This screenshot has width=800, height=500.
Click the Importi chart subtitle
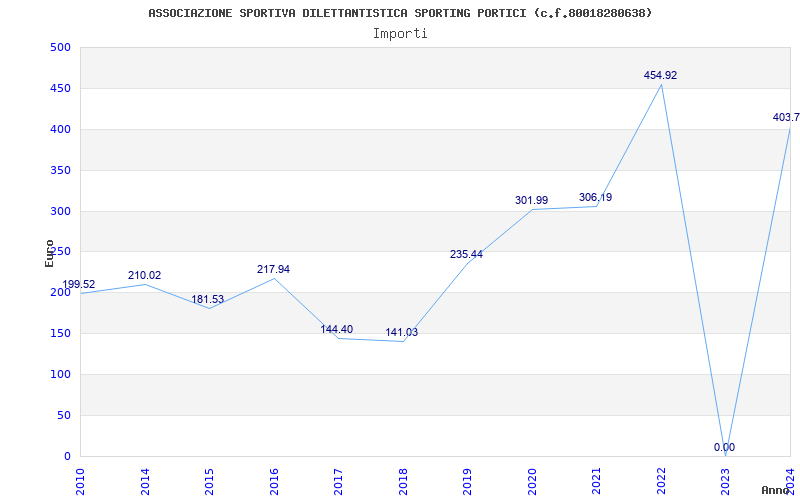coord(400,34)
